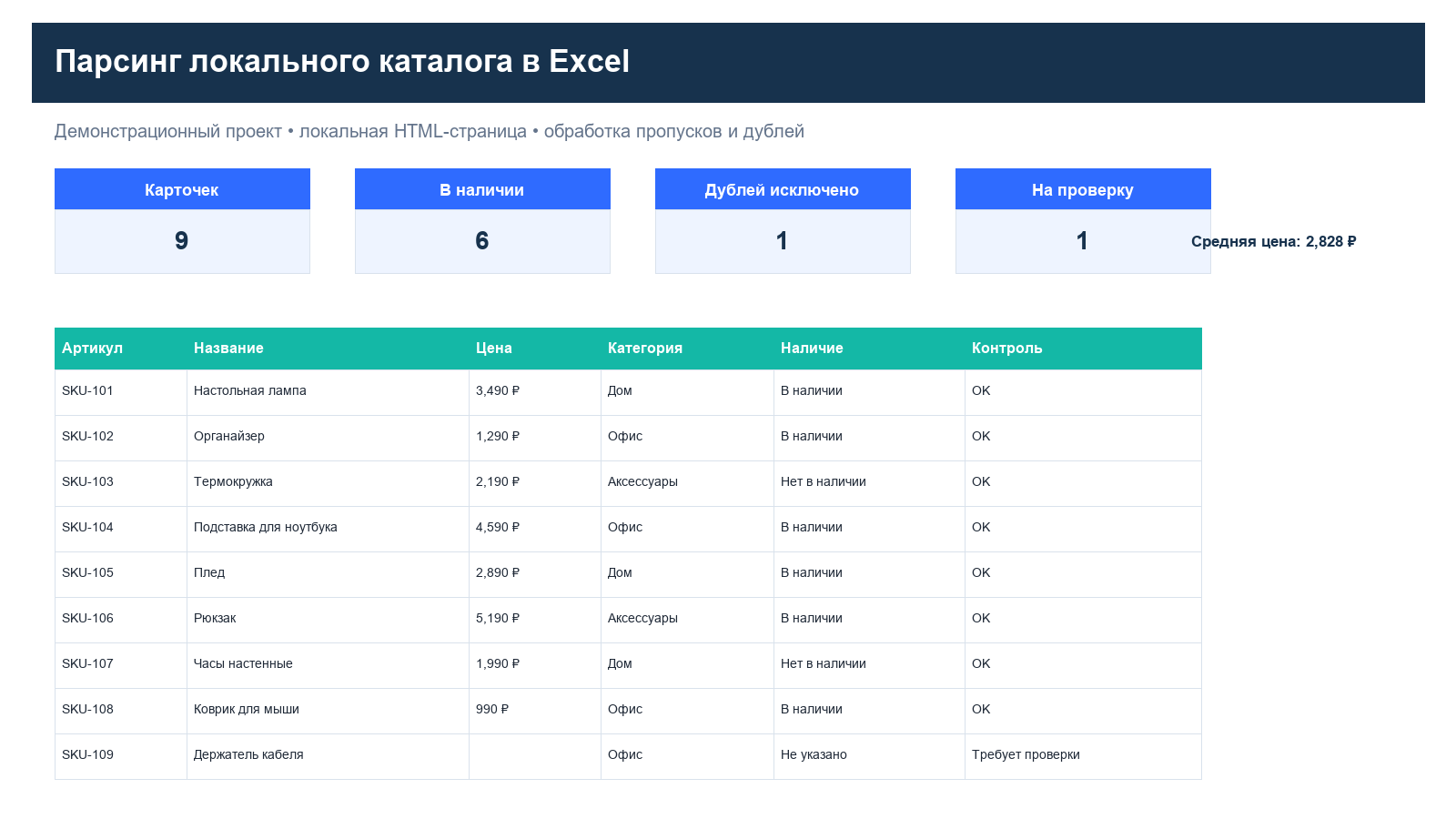Click the price 990 ₽

492,709
